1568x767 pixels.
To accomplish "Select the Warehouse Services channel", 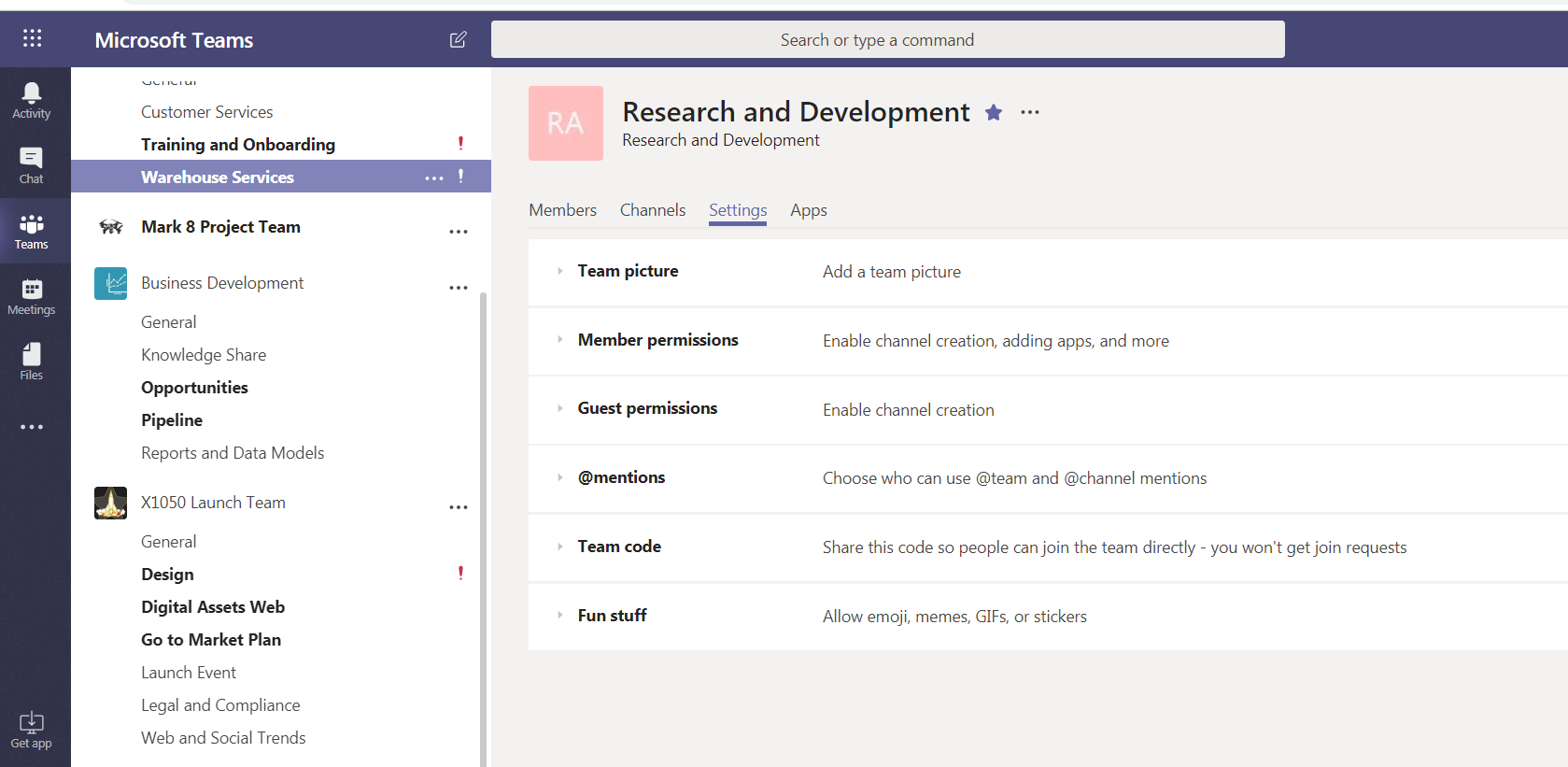I will pyautogui.click(x=218, y=178).
